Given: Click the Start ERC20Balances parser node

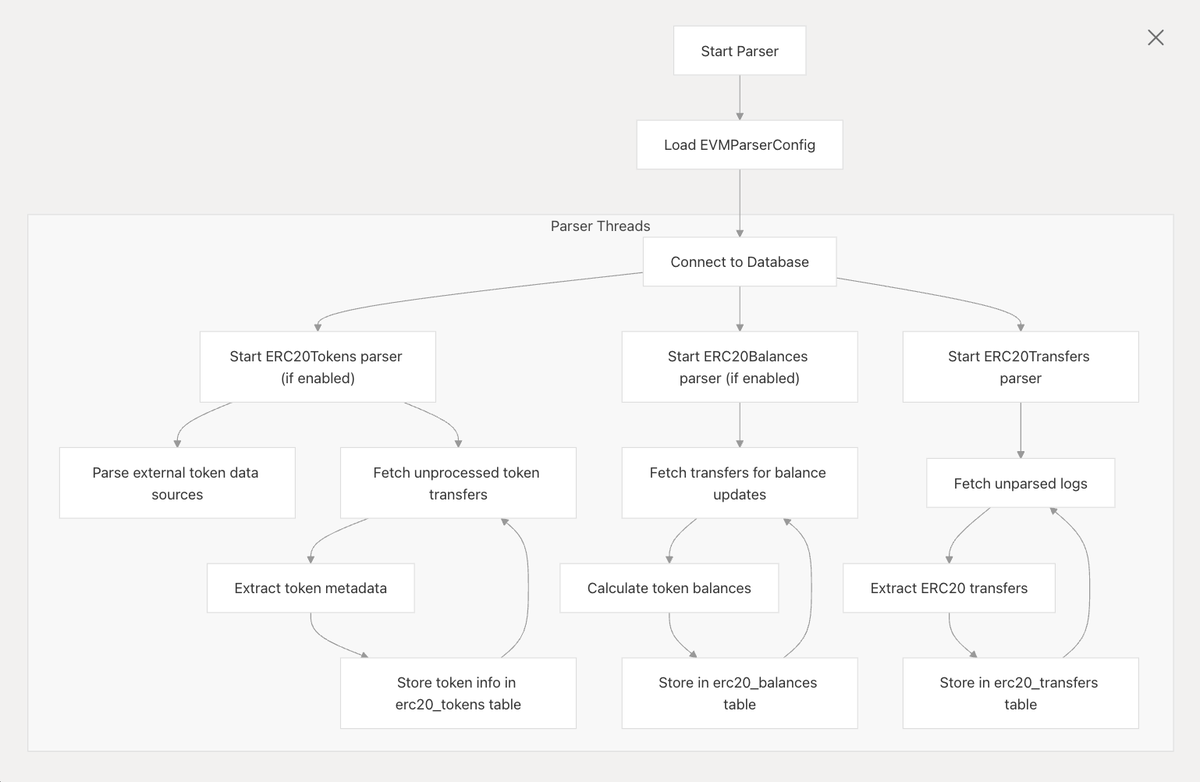Looking at the screenshot, I should coord(739,367).
